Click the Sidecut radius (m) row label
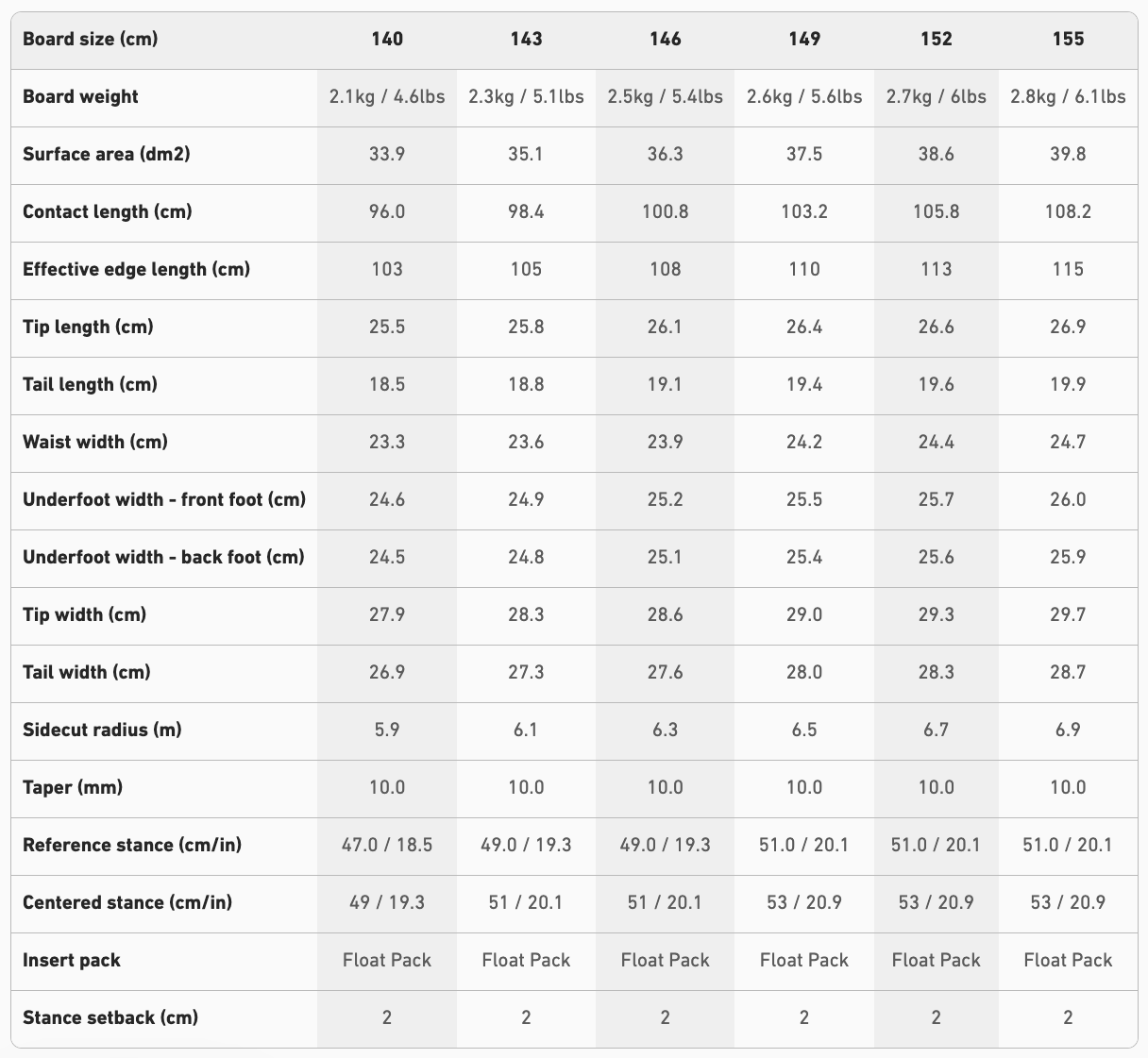1148x1058 pixels. point(102,730)
